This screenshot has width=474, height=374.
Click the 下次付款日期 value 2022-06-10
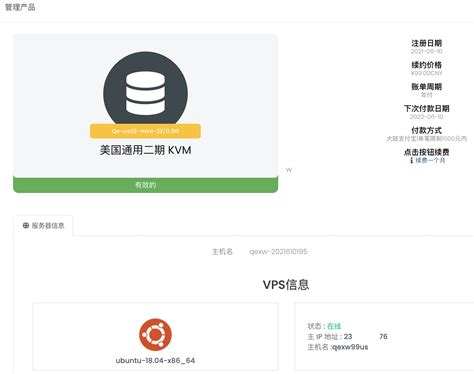[x=426, y=117]
